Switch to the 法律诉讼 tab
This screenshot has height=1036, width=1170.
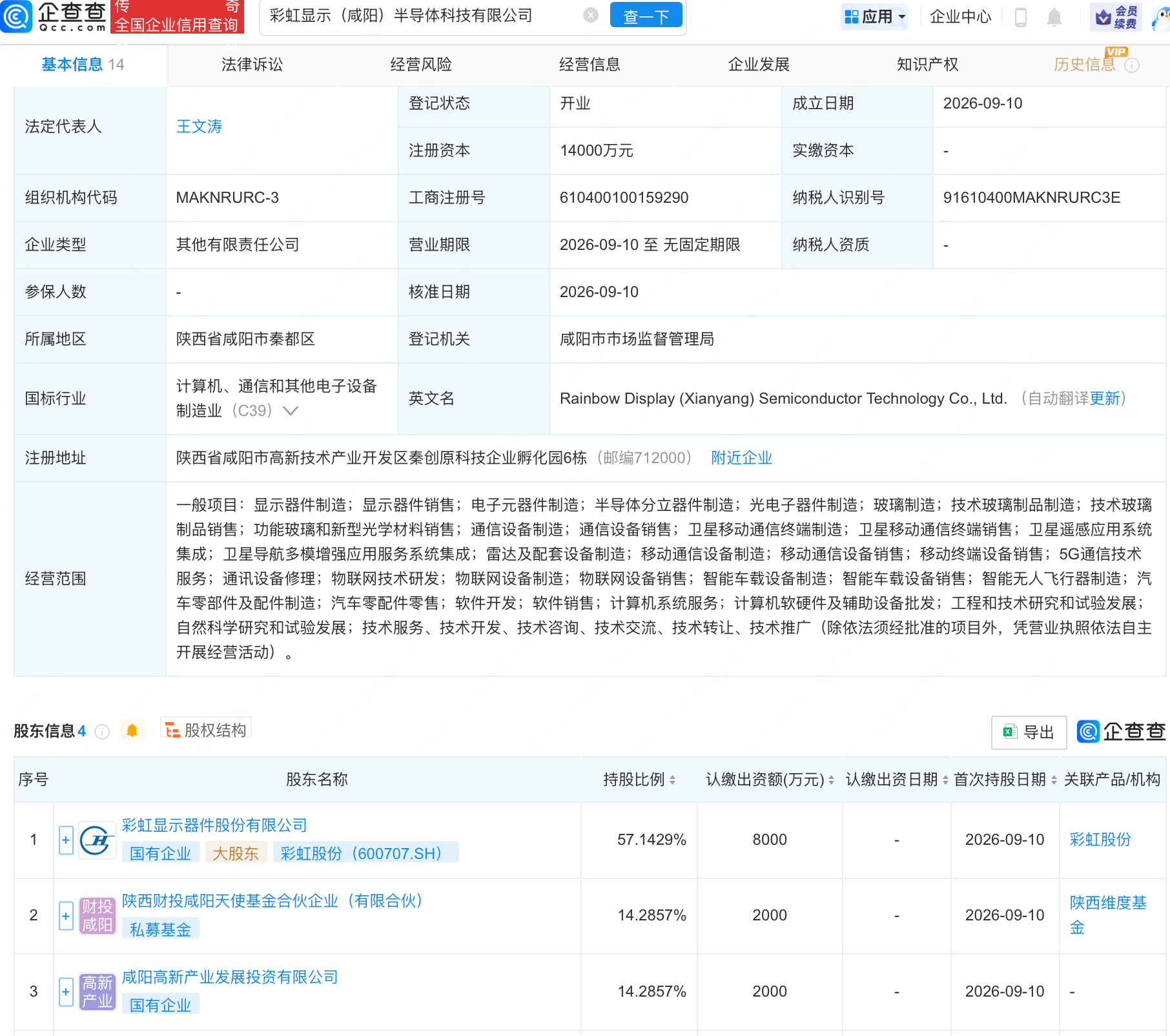pos(252,65)
